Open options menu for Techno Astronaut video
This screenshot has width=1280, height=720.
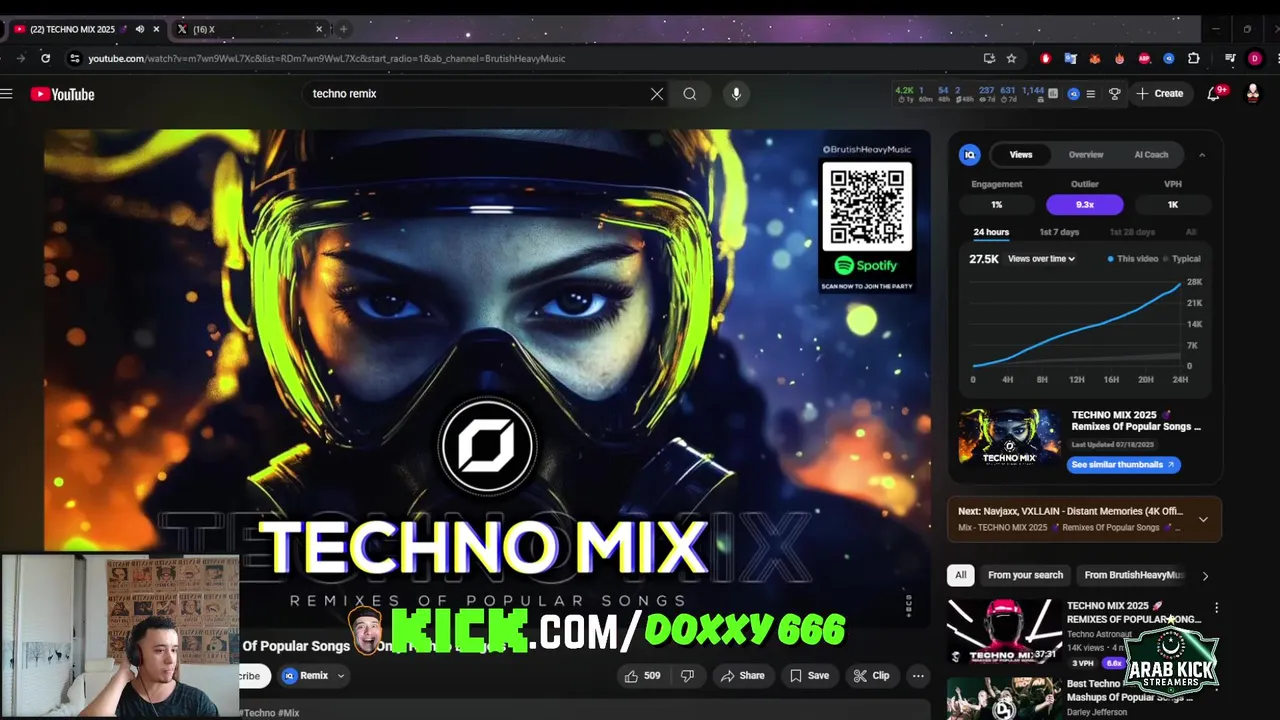[1216, 608]
